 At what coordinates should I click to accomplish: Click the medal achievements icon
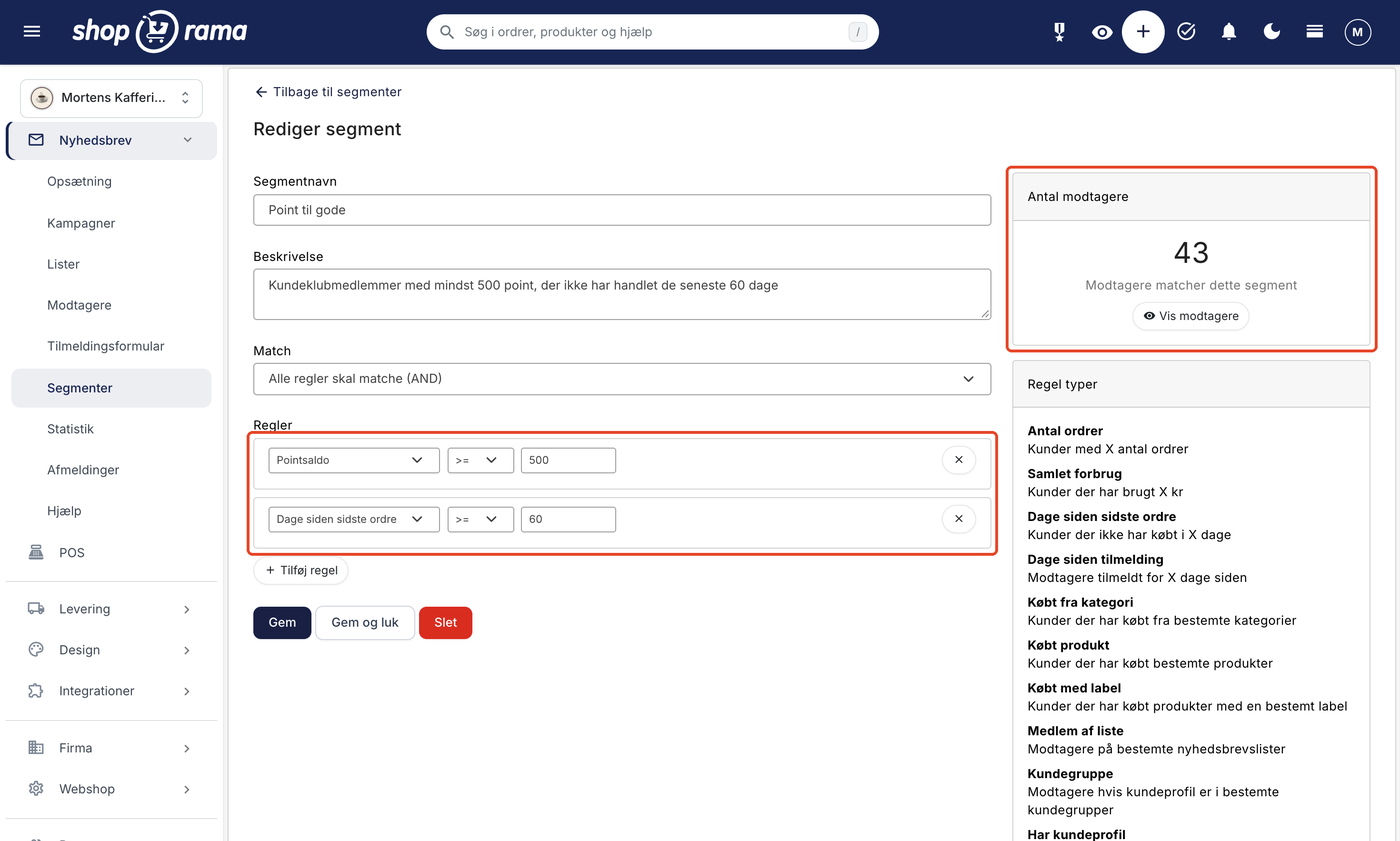pyautogui.click(x=1059, y=32)
